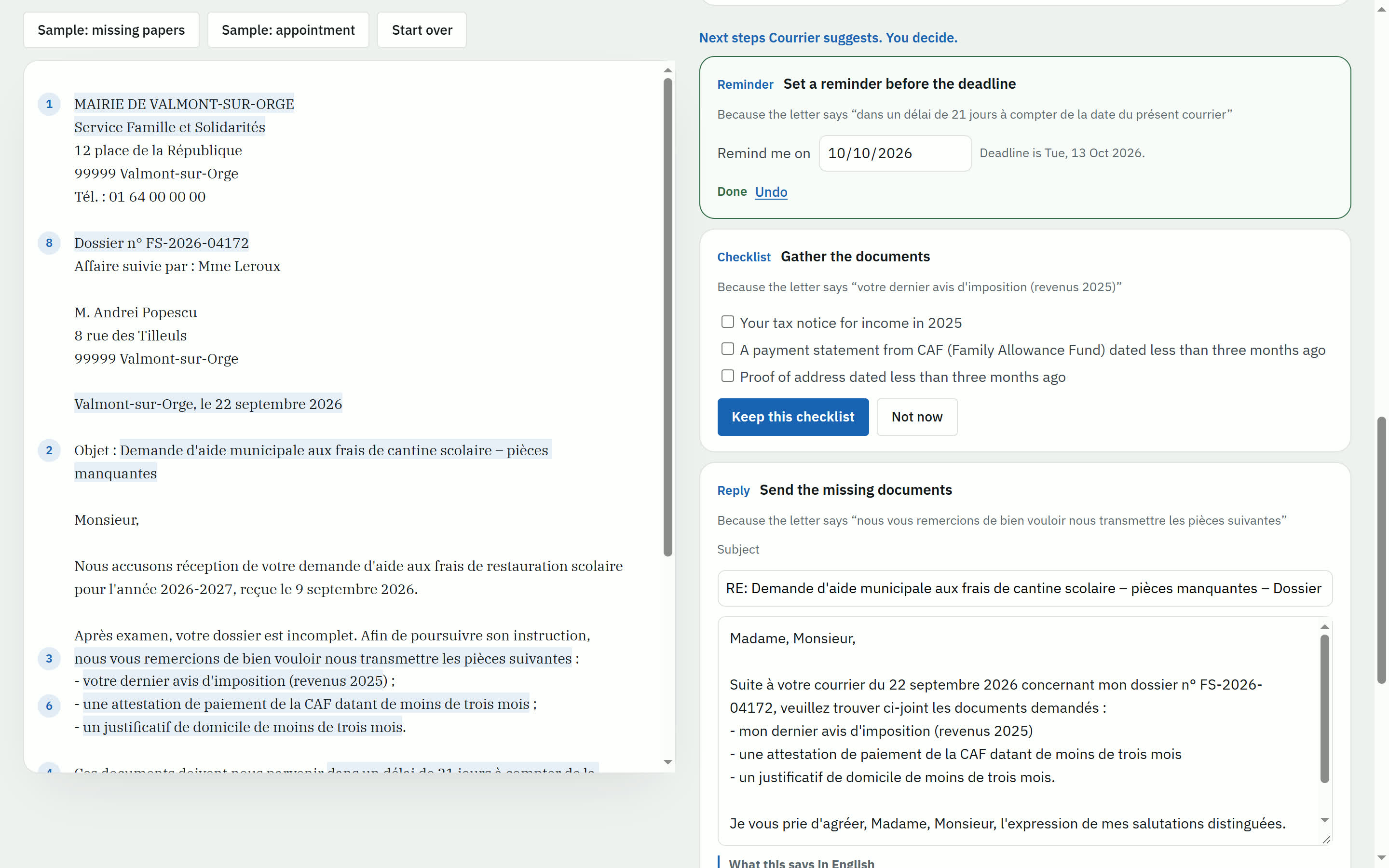Image resolution: width=1389 pixels, height=868 pixels.
Task: Load the 'Sample: missing papers' letter
Action: [x=111, y=30]
